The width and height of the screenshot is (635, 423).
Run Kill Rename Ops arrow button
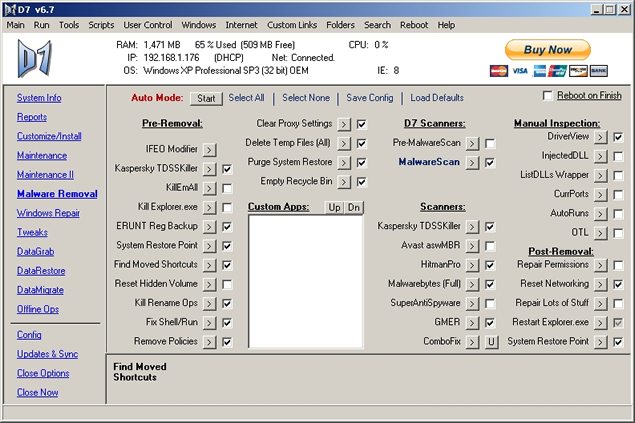pos(209,304)
